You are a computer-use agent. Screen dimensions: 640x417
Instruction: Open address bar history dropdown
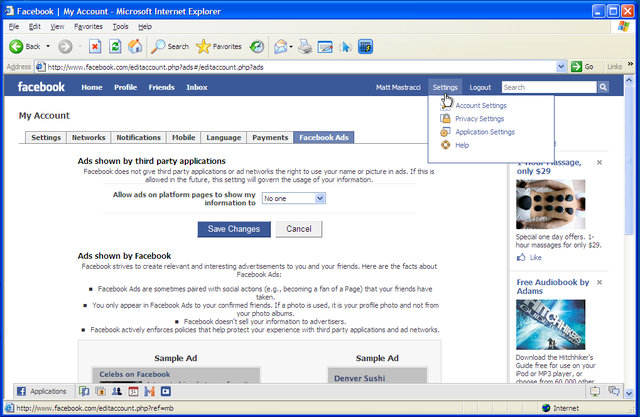(x=561, y=67)
